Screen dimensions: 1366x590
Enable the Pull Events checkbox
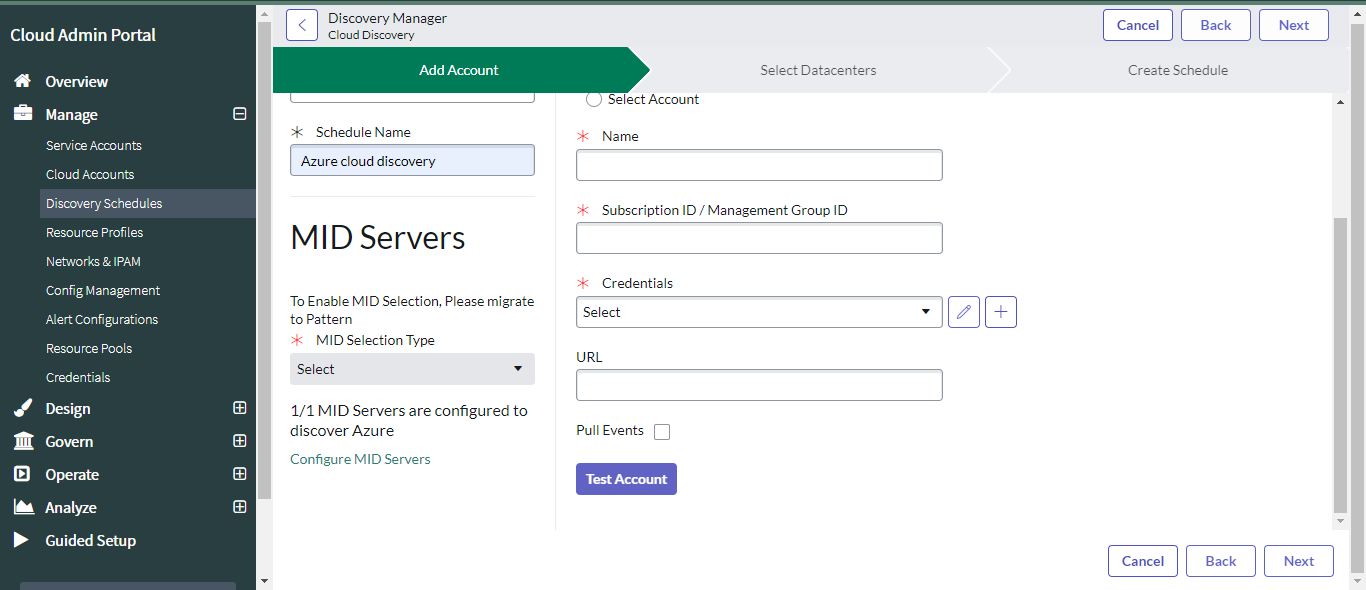[x=662, y=432]
